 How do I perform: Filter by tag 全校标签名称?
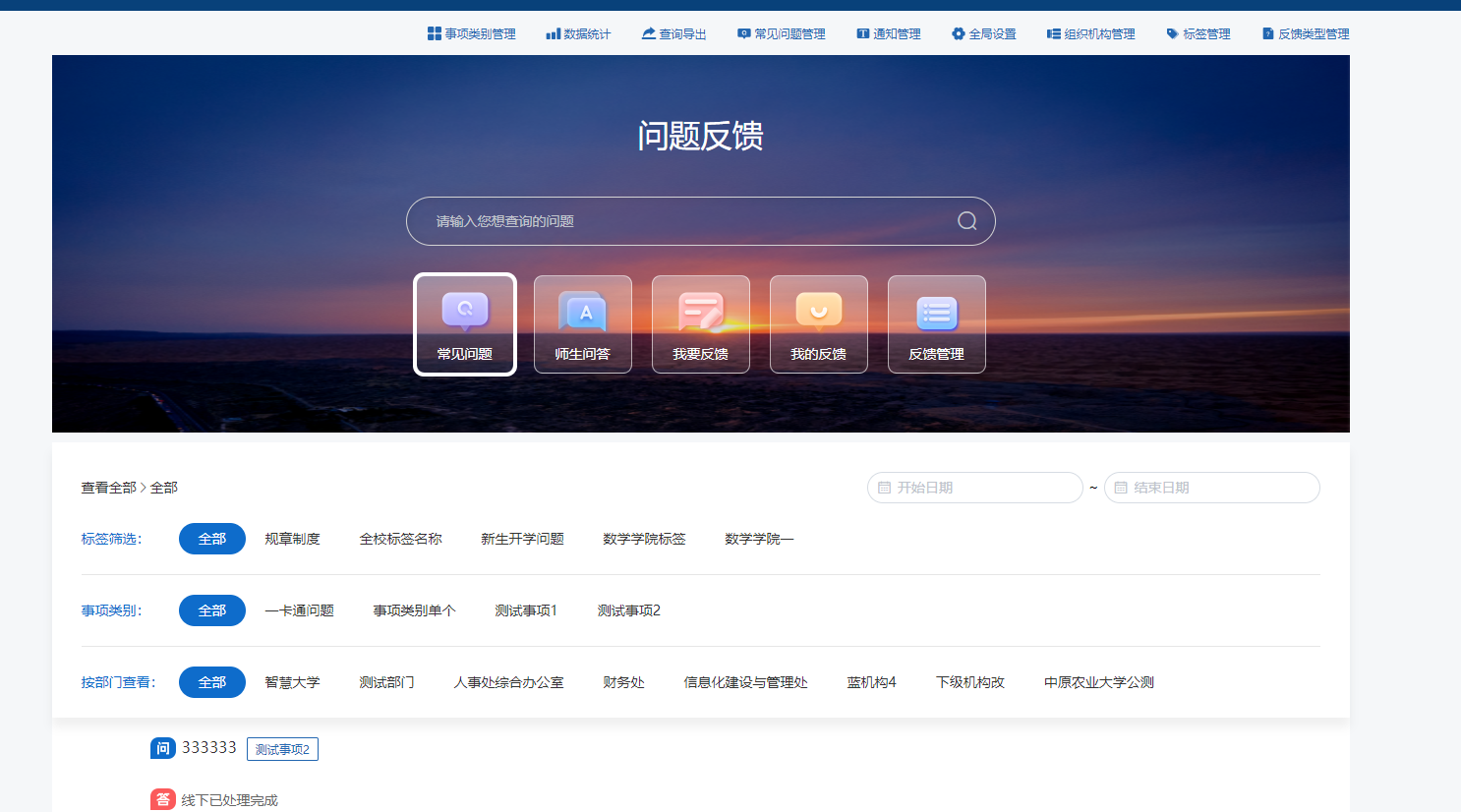coord(401,539)
